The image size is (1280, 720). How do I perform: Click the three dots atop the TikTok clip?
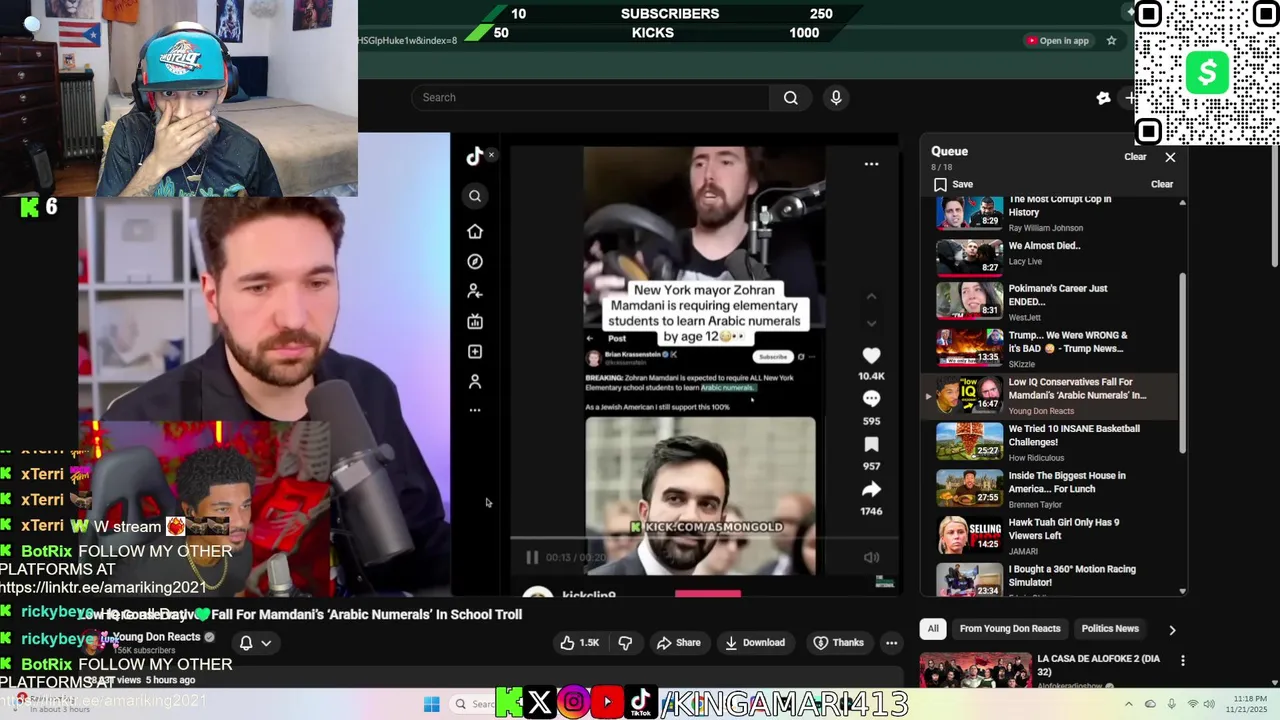click(871, 164)
